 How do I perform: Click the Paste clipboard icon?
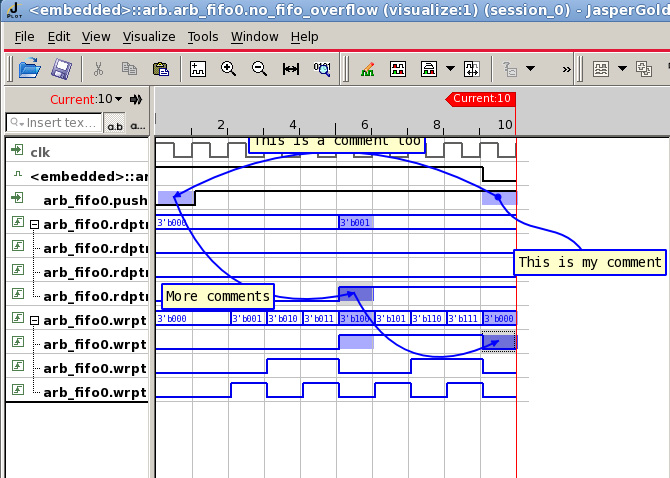(x=161, y=69)
